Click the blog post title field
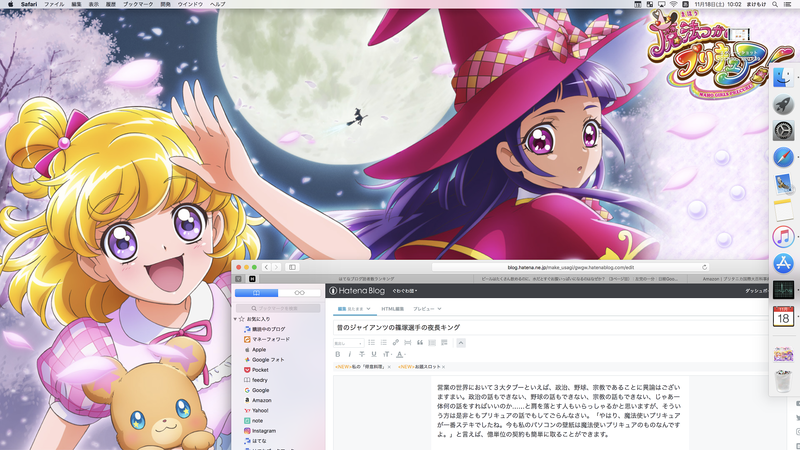800x450 pixels. (x=551, y=328)
